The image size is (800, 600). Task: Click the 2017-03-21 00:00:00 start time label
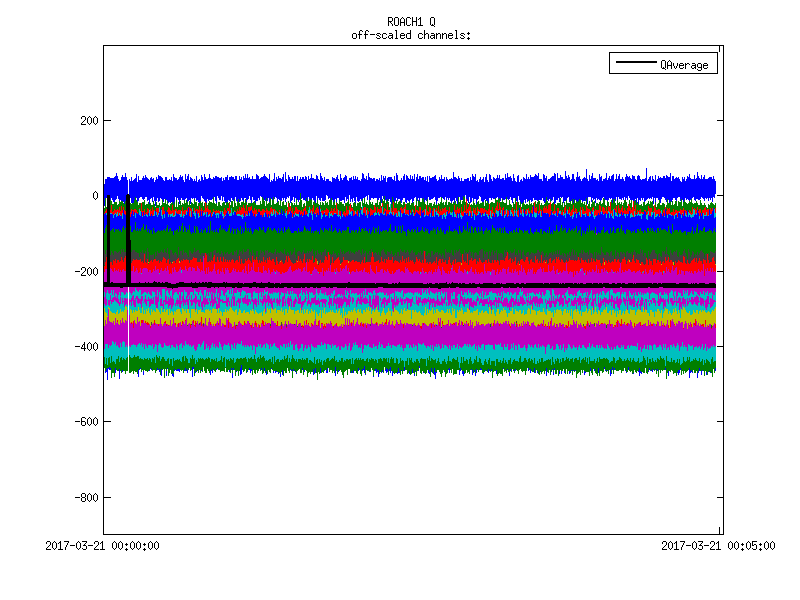(x=103, y=546)
